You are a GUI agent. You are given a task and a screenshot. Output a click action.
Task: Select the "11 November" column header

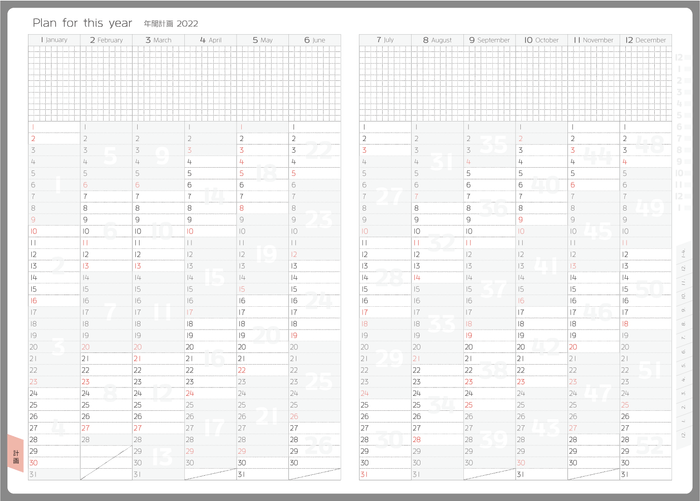(x=593, y=40)
